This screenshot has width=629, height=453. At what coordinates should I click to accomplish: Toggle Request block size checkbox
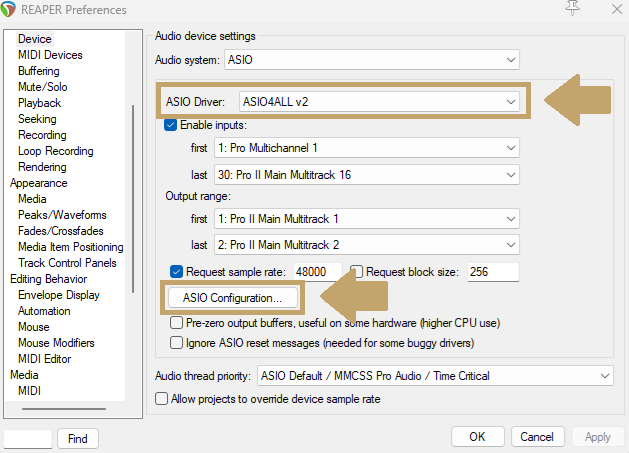pyautogui.click(x=356, y=272)
